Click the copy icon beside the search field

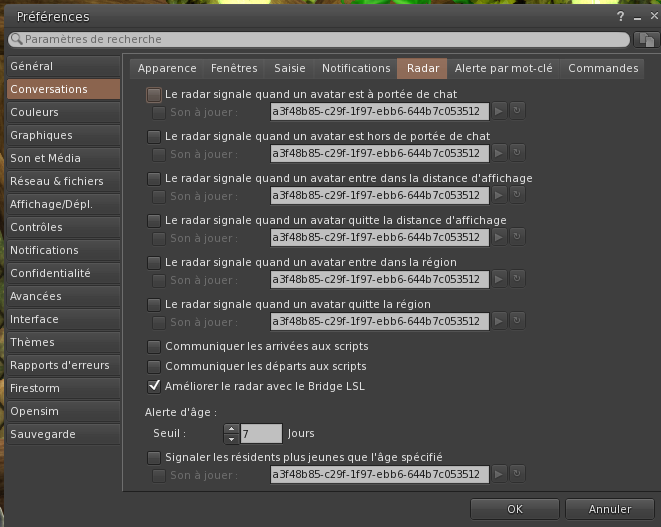[x=645, y=40]
